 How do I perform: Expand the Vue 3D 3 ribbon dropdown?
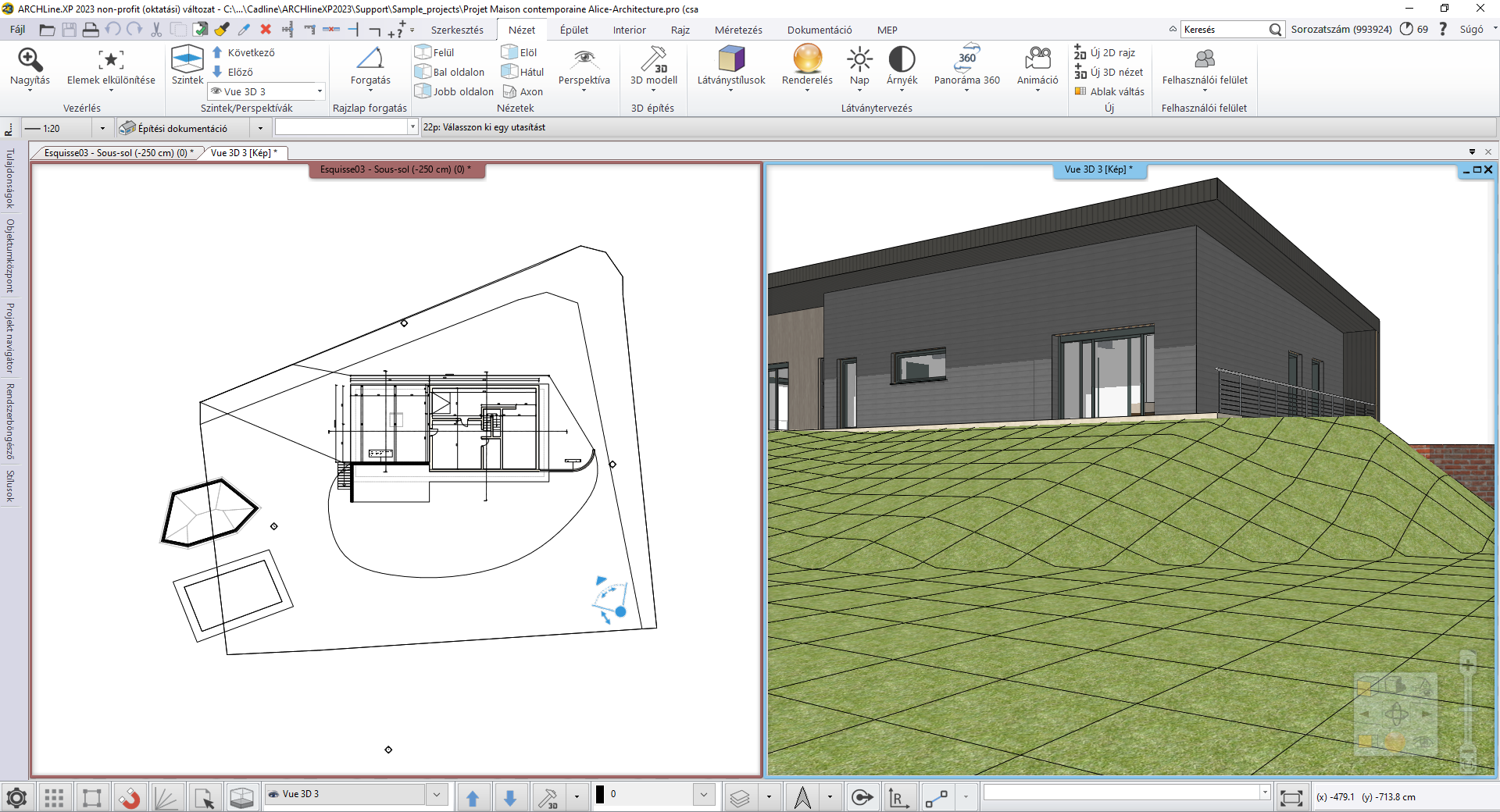coord(320,91)
